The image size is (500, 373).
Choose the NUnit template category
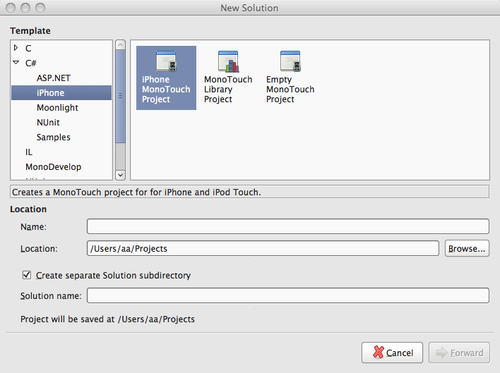point(48,122)
